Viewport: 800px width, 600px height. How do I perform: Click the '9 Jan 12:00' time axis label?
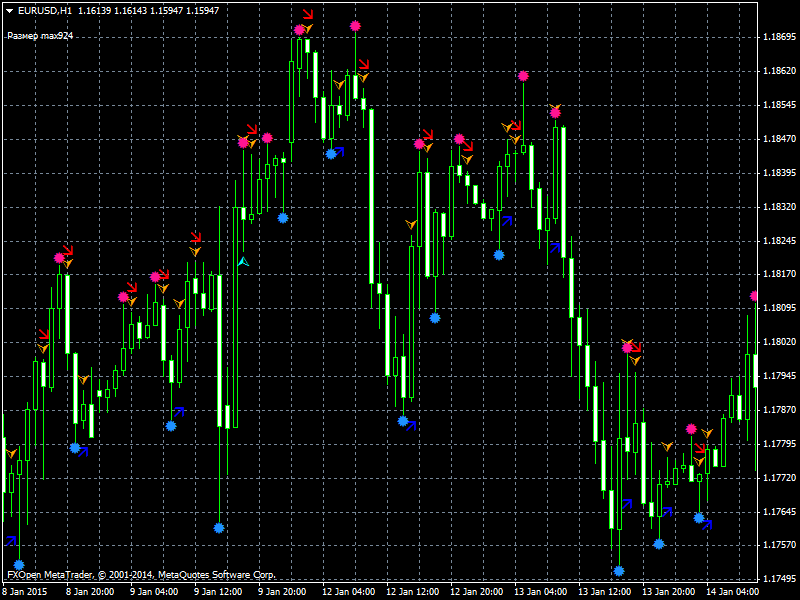[x=218, y=592]
